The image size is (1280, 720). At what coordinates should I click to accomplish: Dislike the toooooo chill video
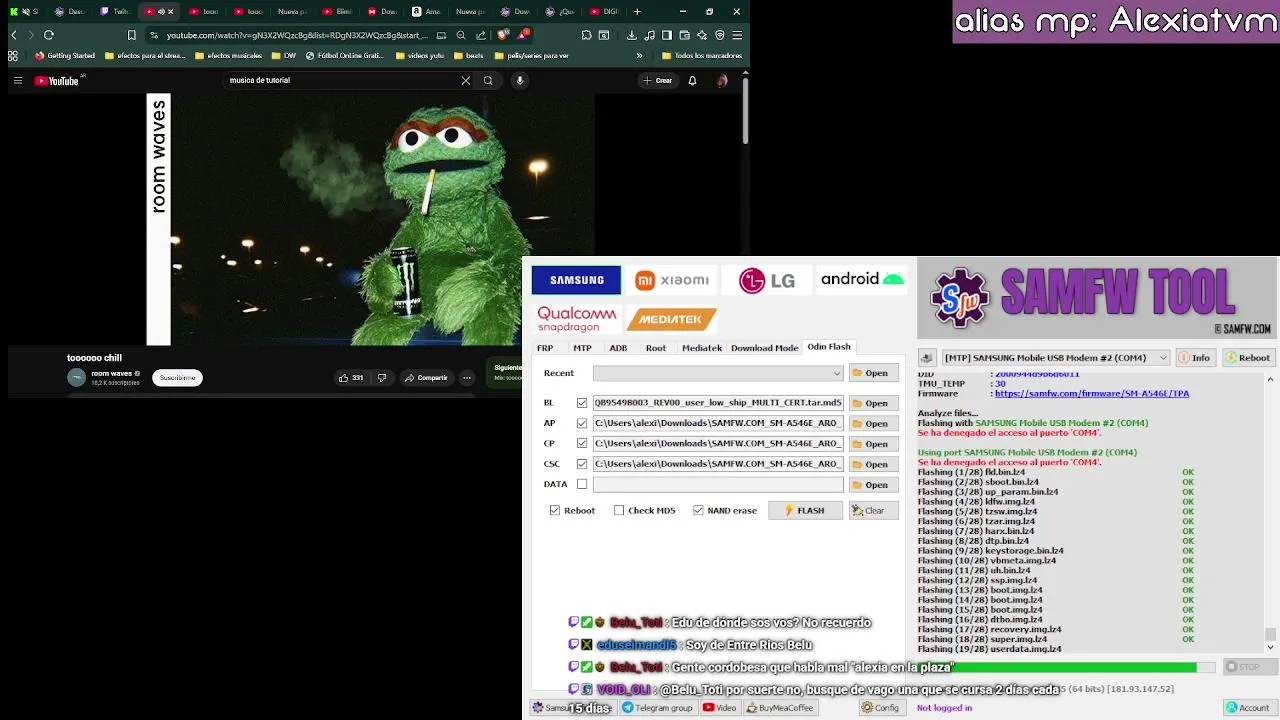(x=382, y=378)
